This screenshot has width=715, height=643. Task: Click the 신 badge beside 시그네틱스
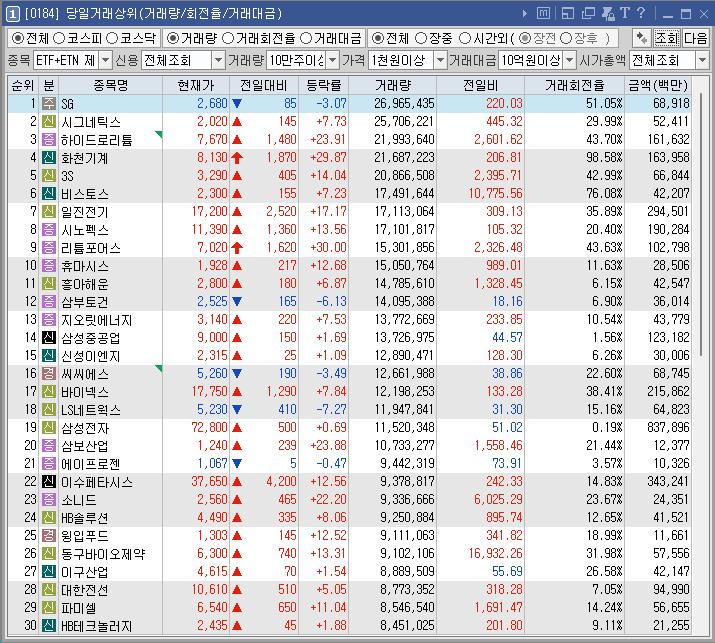[49, 121]
